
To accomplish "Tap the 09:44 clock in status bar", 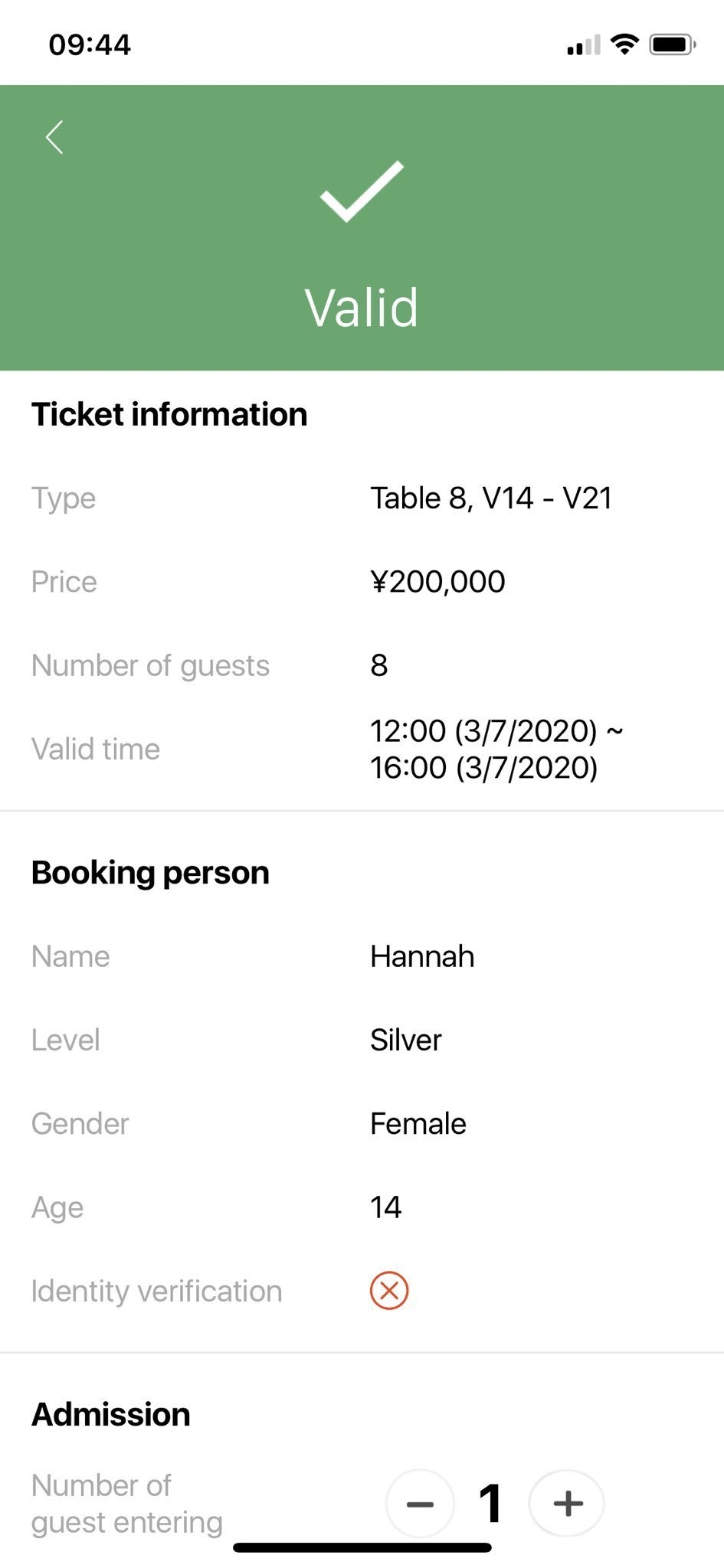I will coord(90,45).
